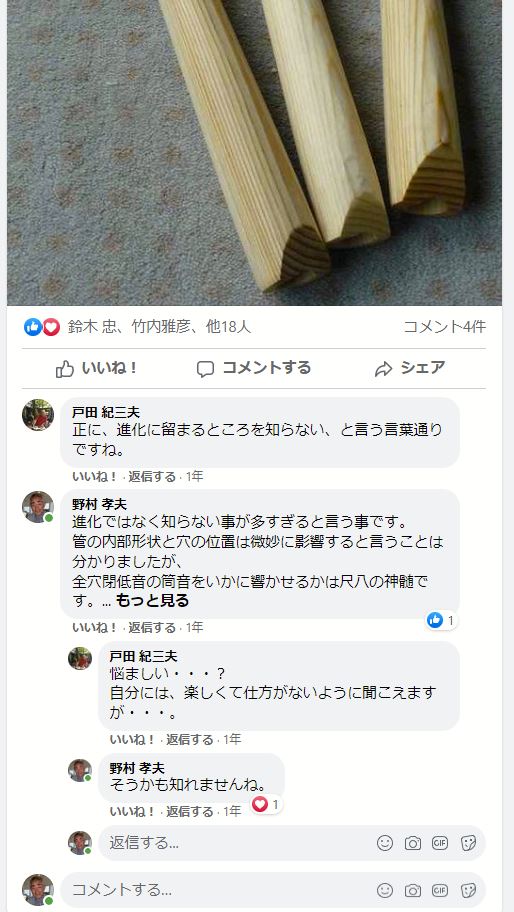Click the GIF icon in the bottom comment field
This screenshot has width=514, height=912.
point(440,890)
